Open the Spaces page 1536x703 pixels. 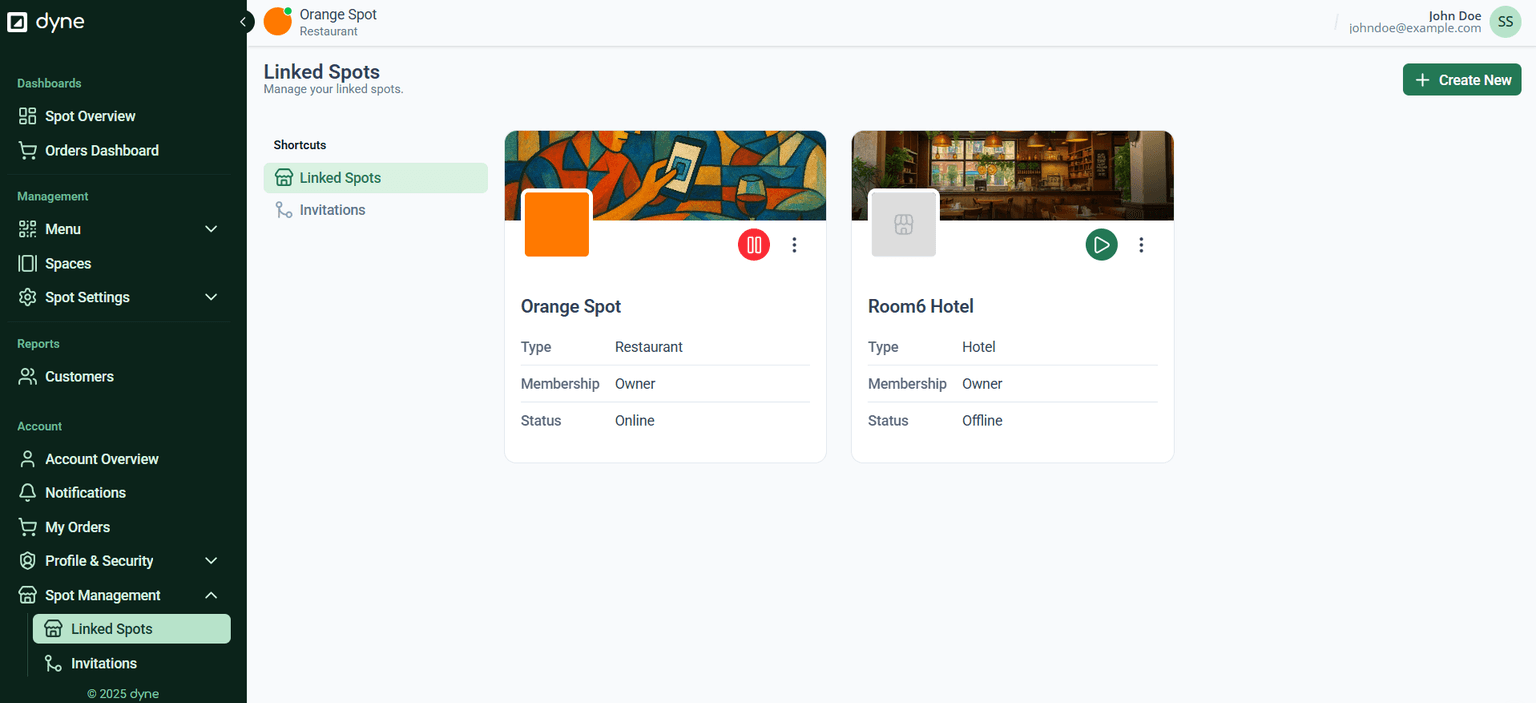tap(68, 263)
